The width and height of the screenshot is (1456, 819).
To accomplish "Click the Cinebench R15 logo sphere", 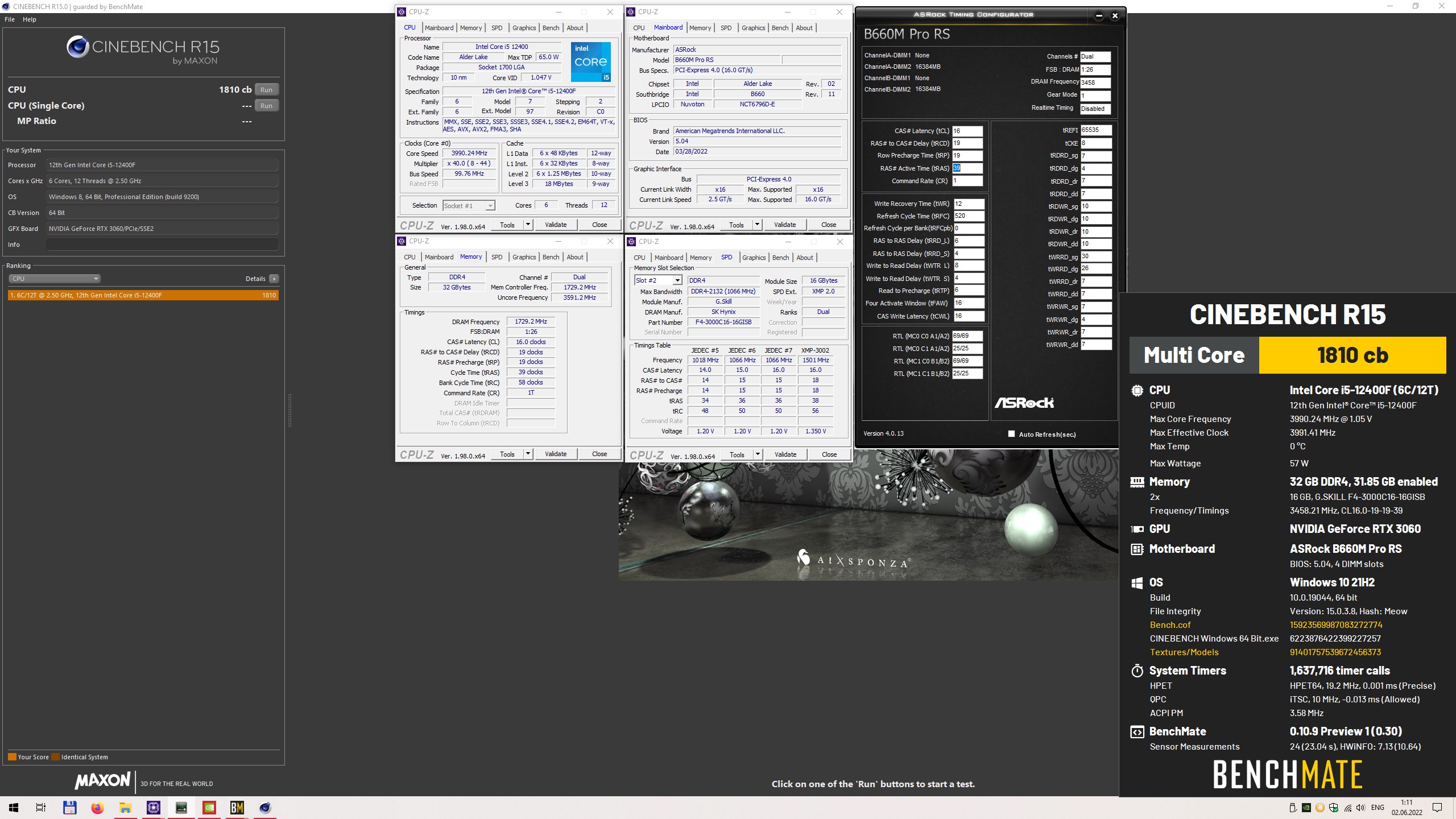I will click(x=77, y=47).
